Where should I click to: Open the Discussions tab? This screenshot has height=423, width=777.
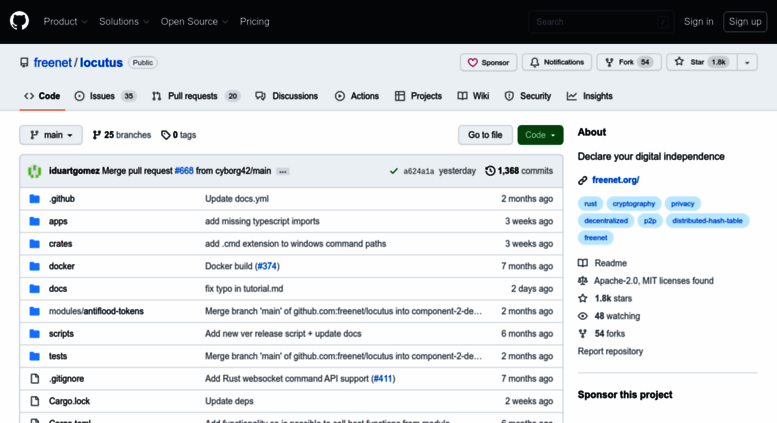(x=287, y=96)
